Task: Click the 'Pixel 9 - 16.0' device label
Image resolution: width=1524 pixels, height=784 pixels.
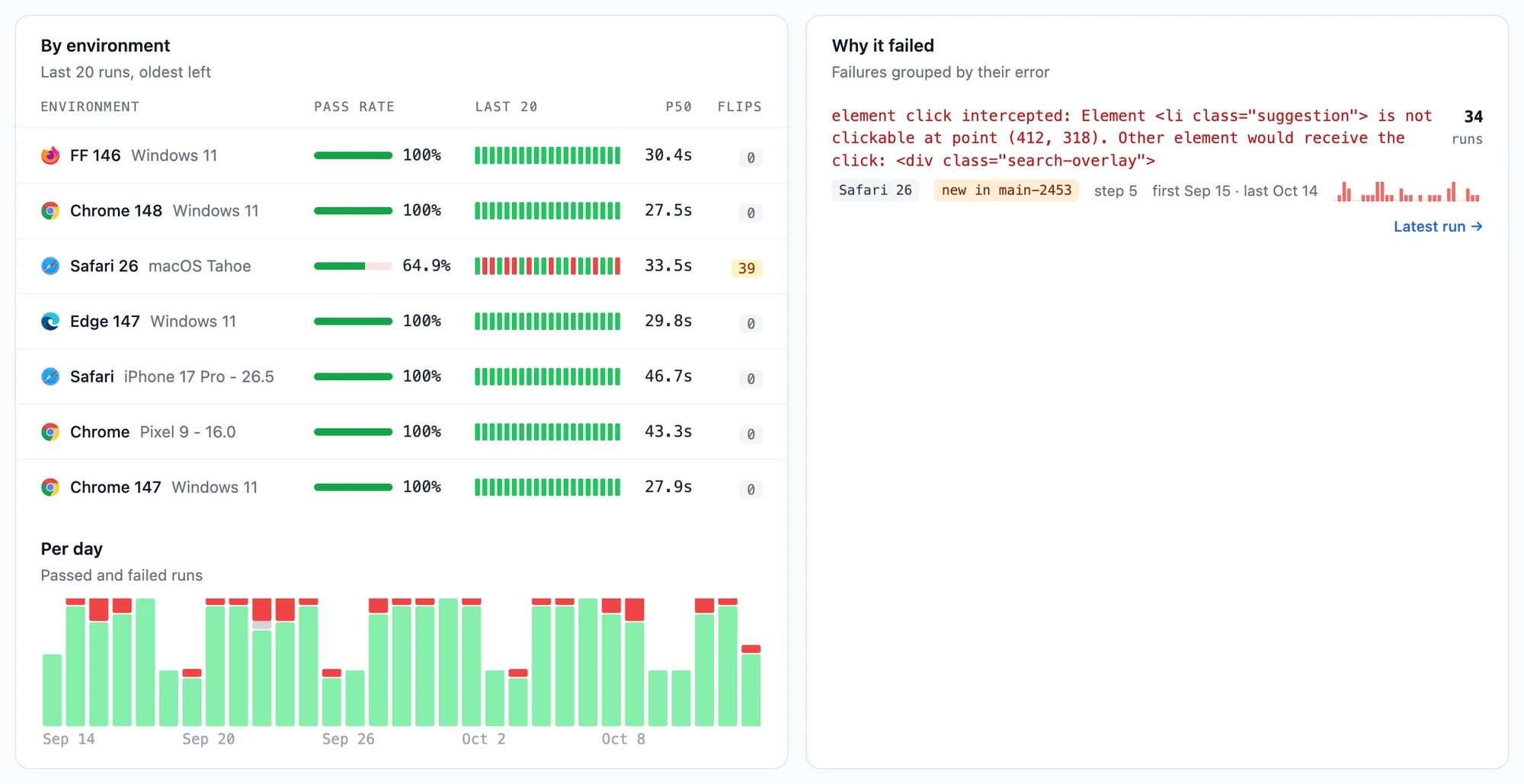Action: [187, 432]
